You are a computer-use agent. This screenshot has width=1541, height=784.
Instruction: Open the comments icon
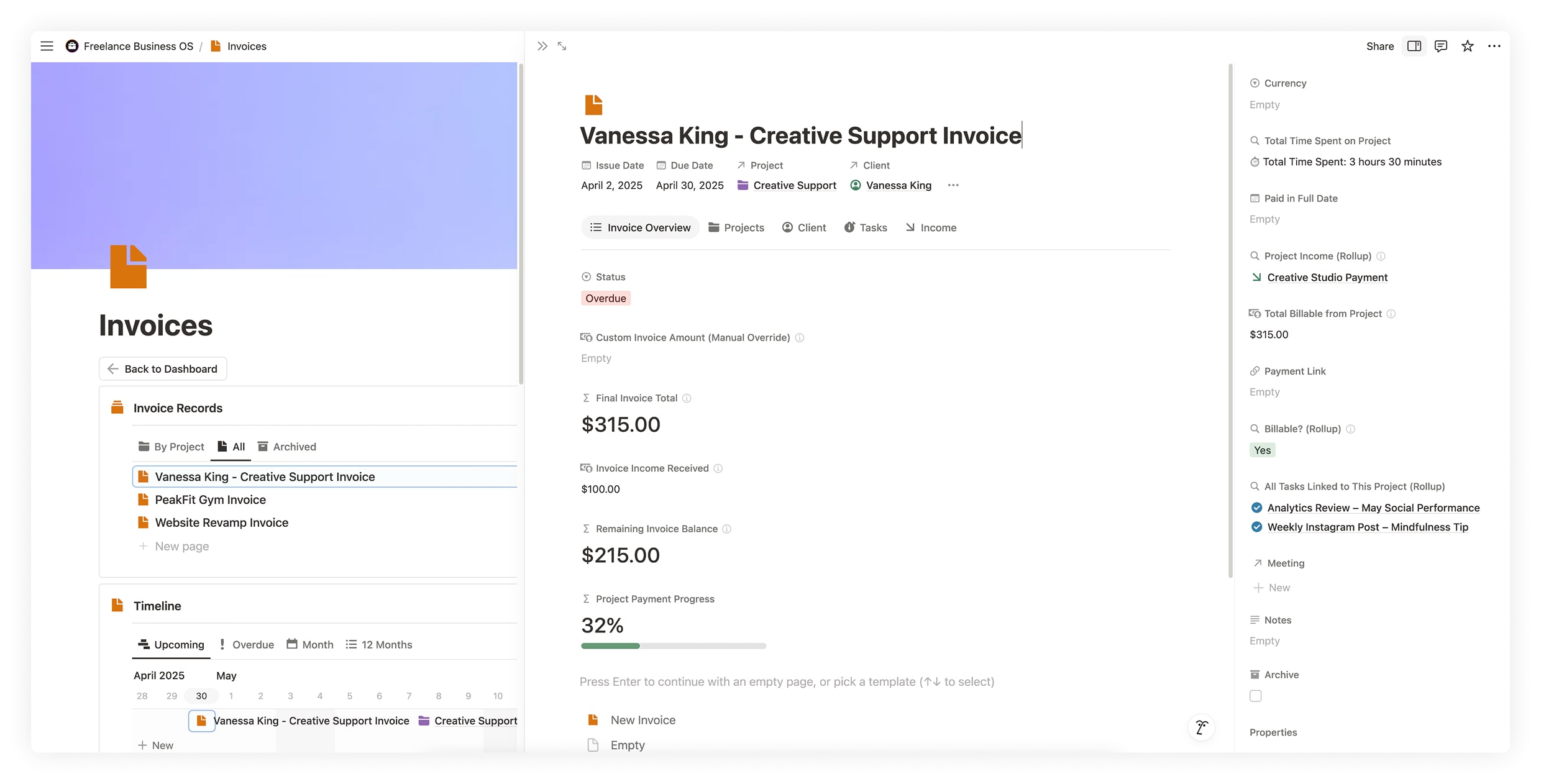click(x=1441, y=46)
